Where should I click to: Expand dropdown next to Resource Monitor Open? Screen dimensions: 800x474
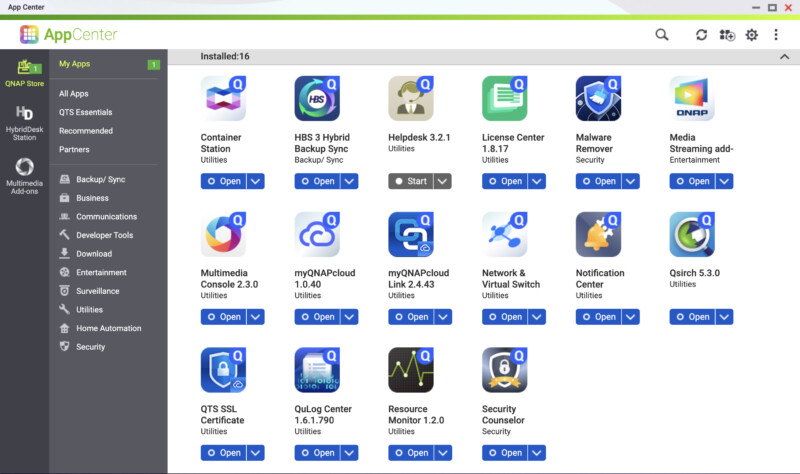point(443,453)
